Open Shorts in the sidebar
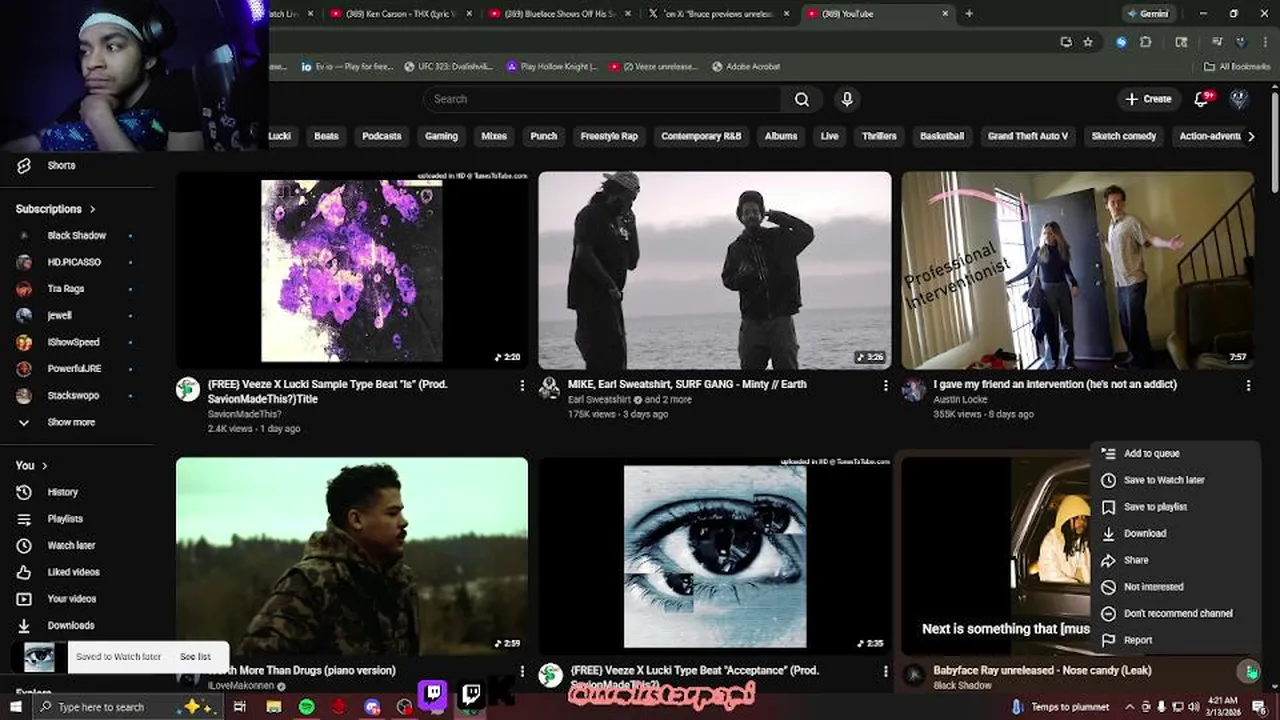1280x720 pixels. [x=60, y=166]
